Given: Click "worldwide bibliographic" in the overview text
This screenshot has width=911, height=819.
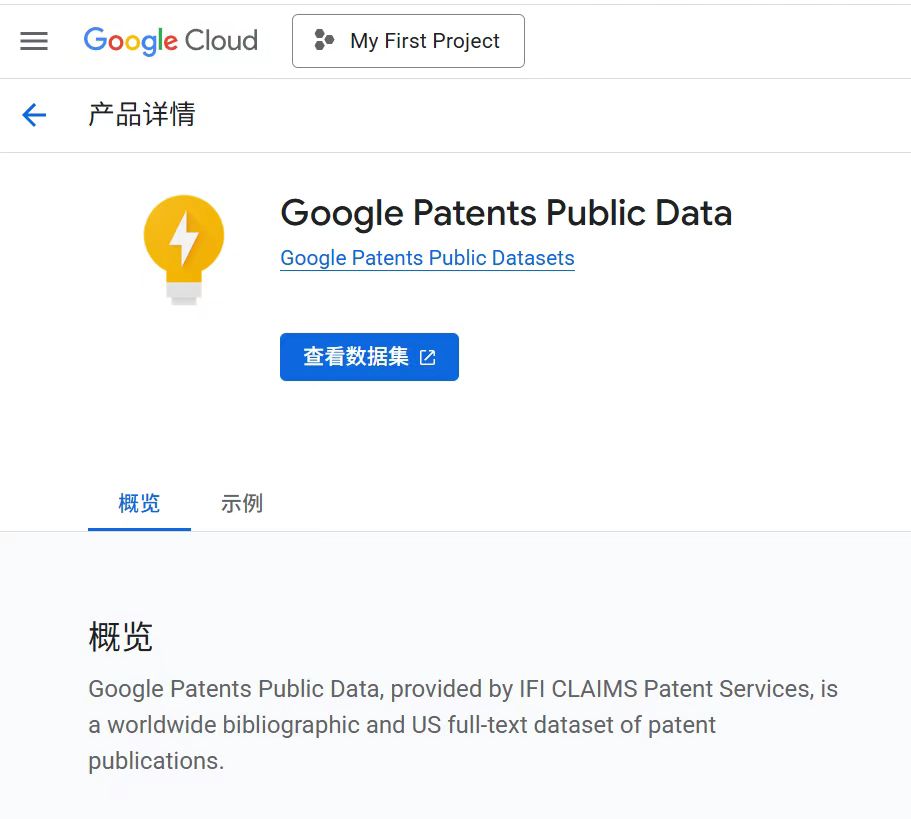Looking at the screenshot, I should (234, 725).
